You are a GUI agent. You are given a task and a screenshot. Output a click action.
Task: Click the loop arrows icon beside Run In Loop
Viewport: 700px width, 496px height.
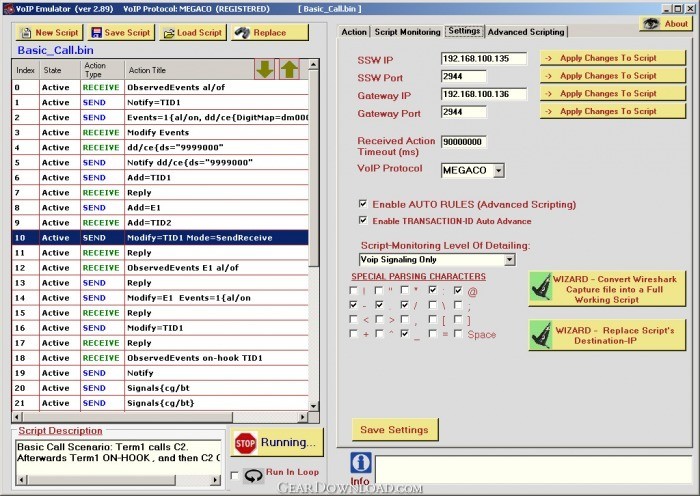click(x=253, y=476)
